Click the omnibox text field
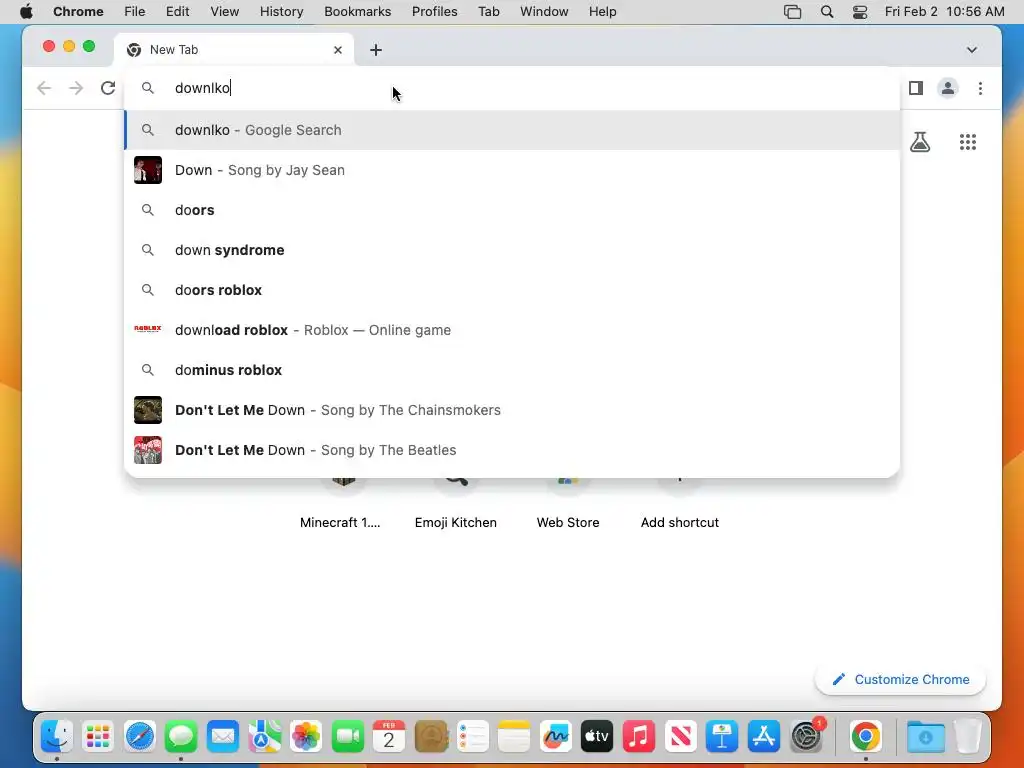1024x768 pixels. pos(513,88)
